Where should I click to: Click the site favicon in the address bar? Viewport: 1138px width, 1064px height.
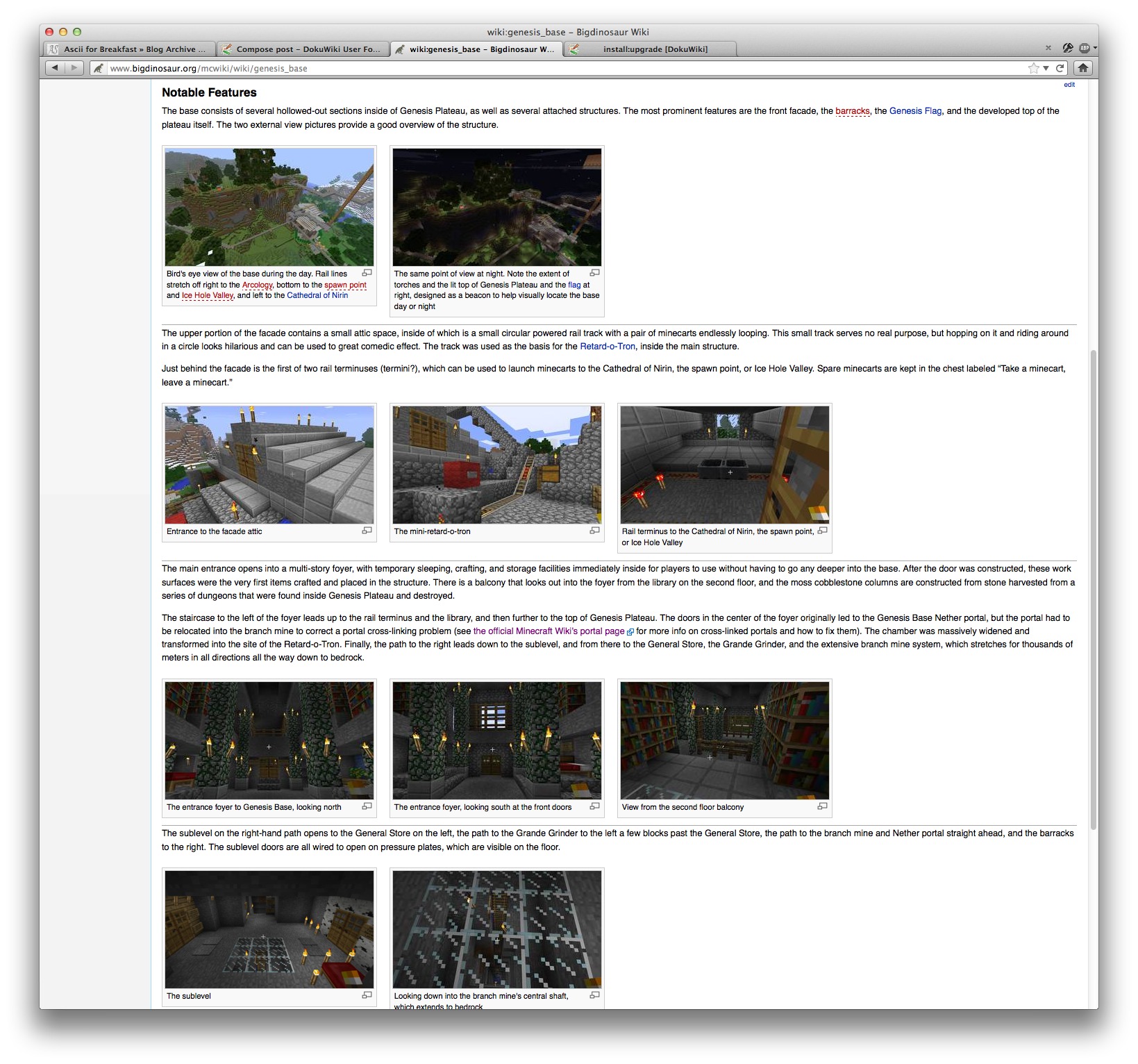point(99,68)
